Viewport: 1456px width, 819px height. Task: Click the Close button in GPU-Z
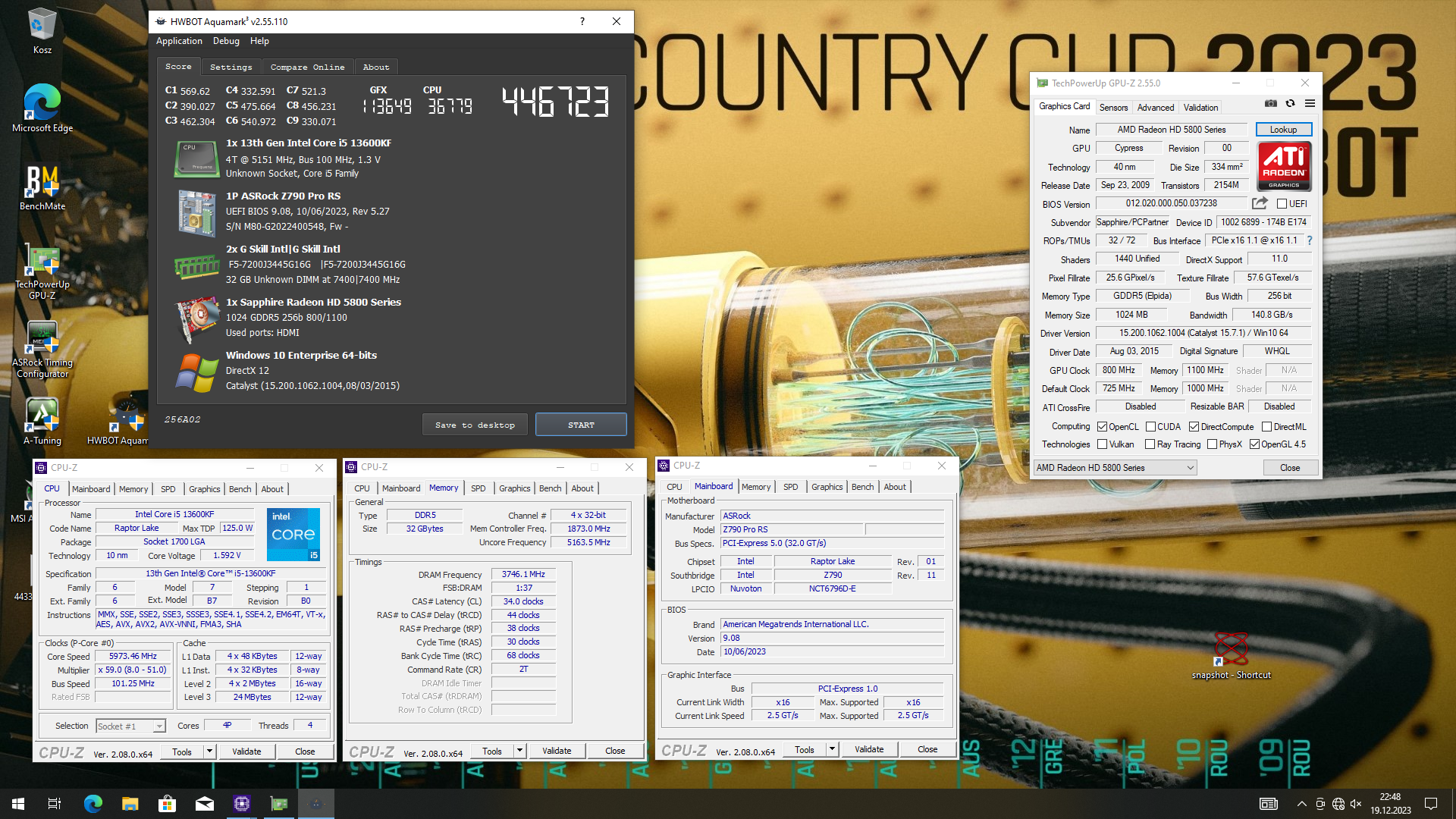tap(1290, 468)
